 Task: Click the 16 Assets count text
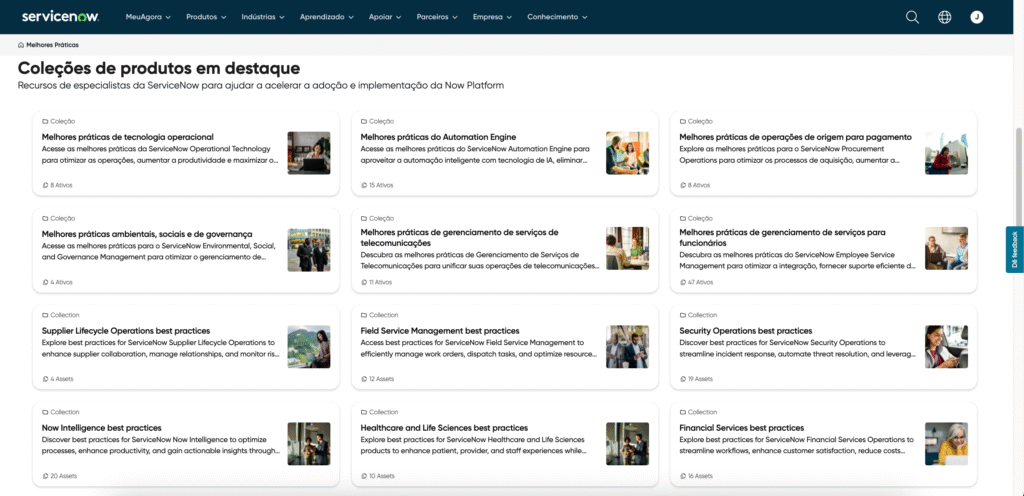click(x=700, y=476)
